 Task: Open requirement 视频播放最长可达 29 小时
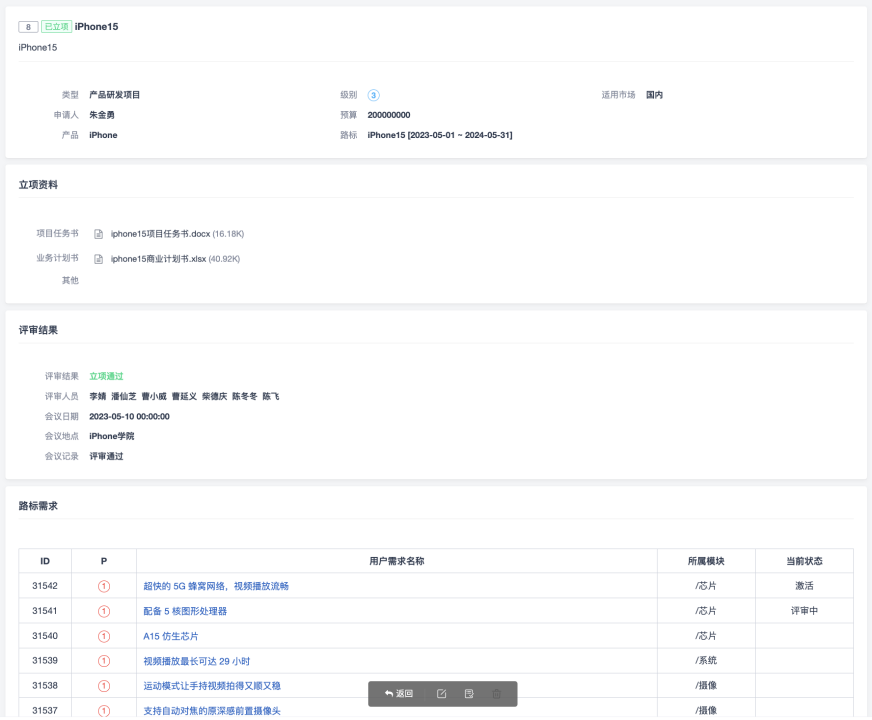(x=196, y=661)
